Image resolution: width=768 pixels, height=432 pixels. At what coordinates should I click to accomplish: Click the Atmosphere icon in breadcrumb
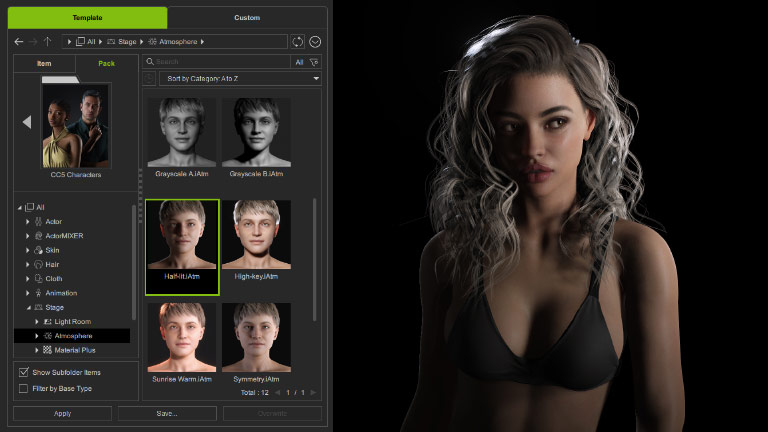coord(152,42)
